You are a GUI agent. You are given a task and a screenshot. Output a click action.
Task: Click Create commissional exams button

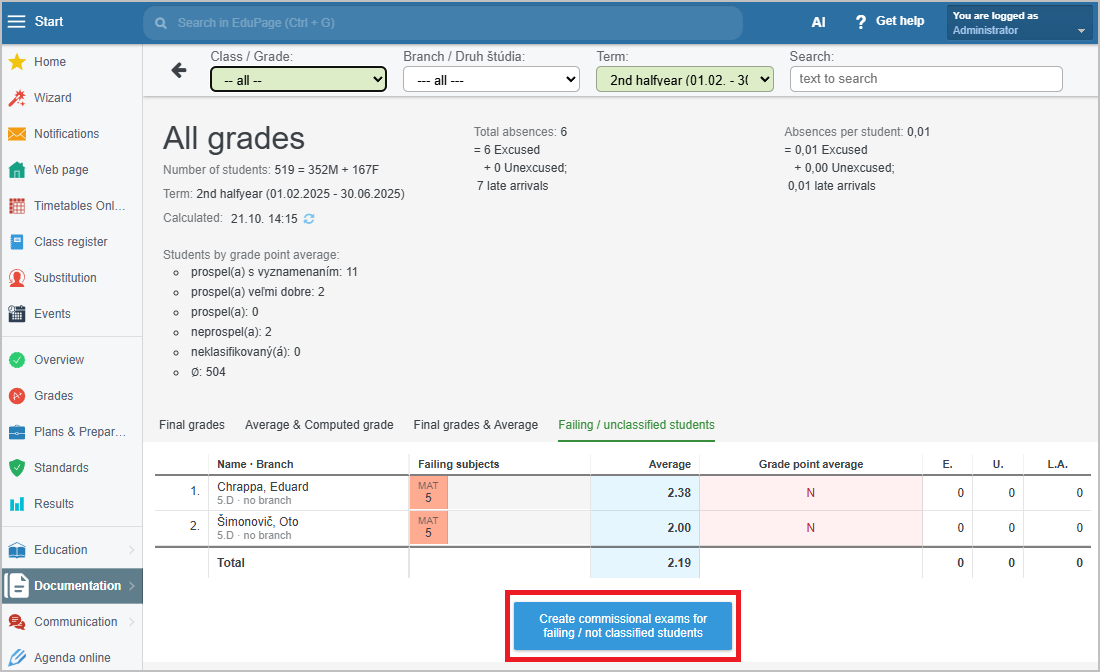(623, 626)
